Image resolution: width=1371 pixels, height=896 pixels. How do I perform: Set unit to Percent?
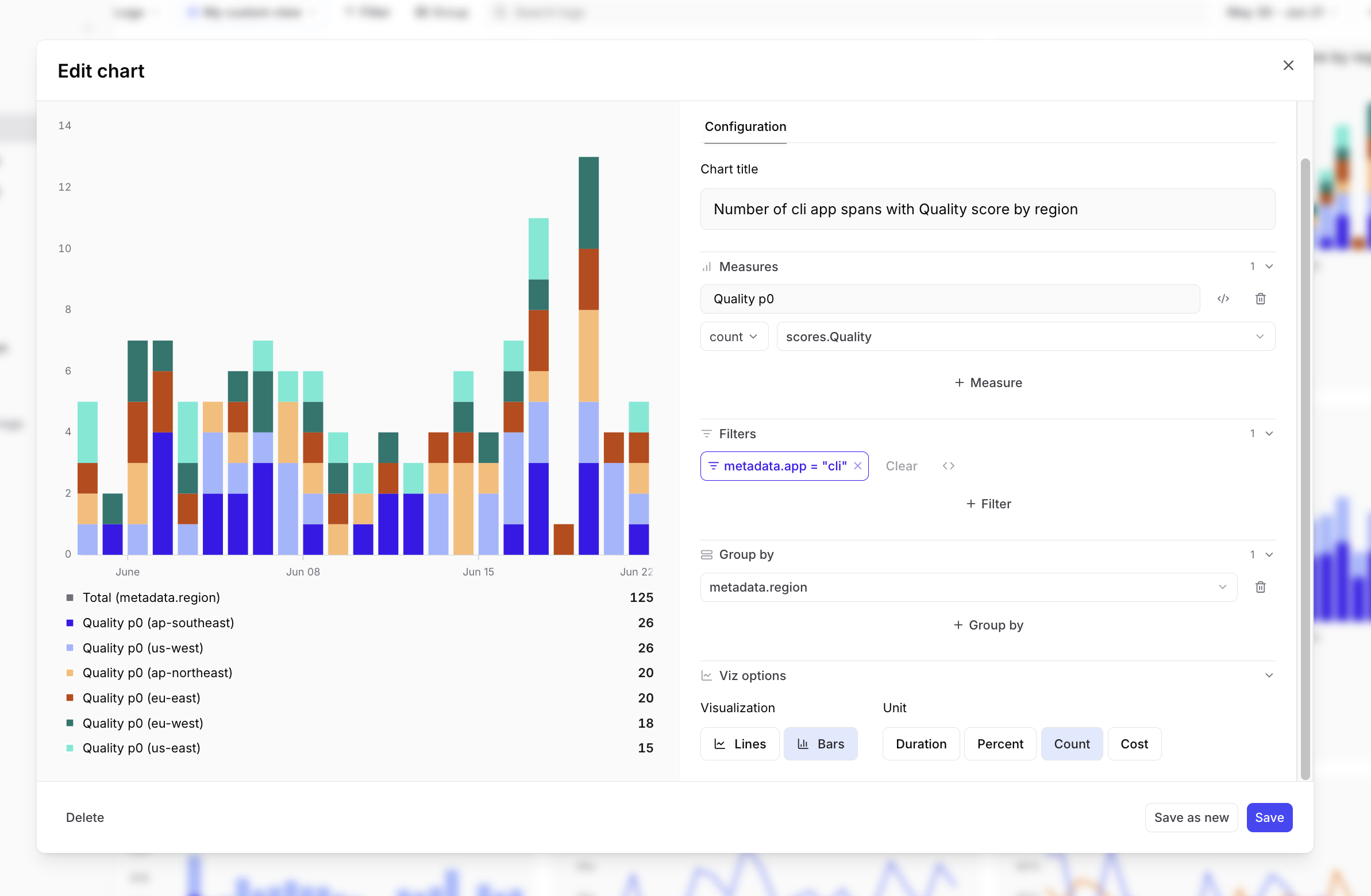[x=999, y=744]
